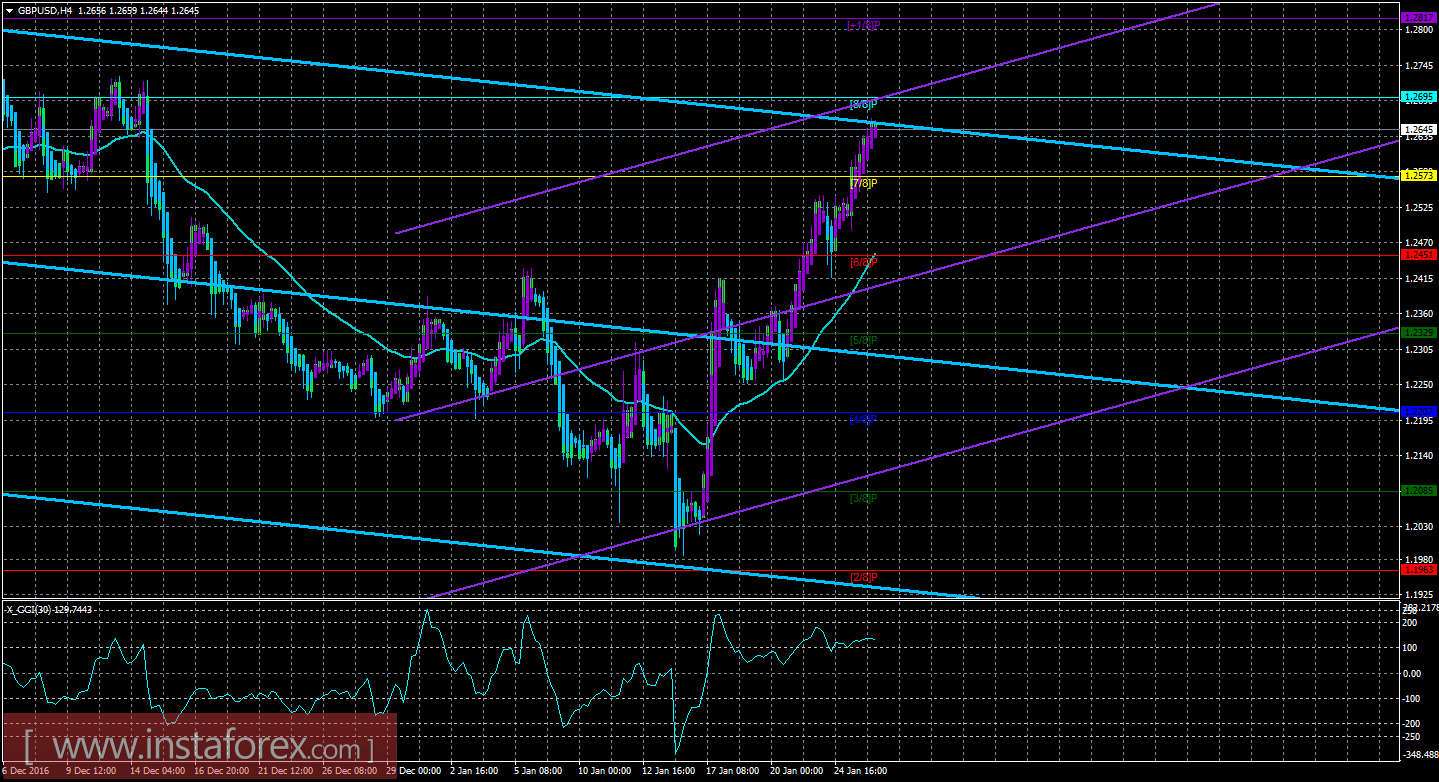
Task: Click the -100 CCI scale value
Action: (x=1413, y=697)
